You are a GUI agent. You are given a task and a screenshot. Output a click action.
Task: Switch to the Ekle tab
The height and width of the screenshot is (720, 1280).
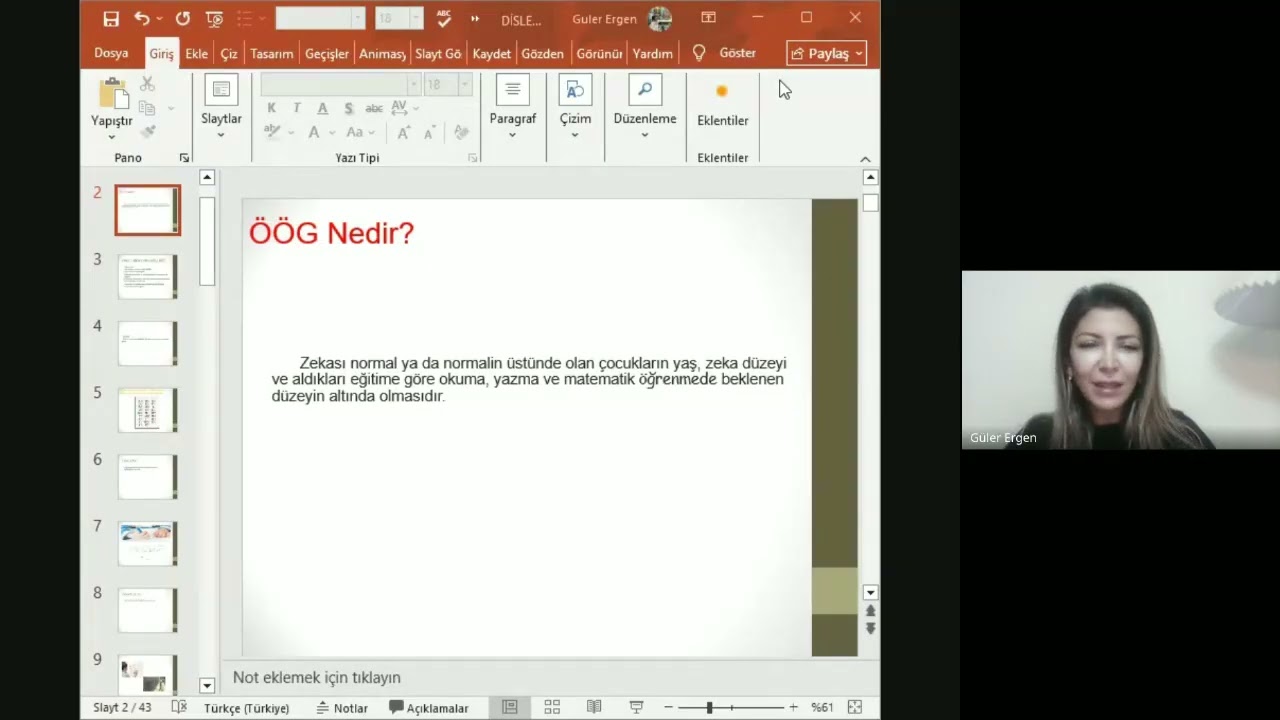pos(196,54)
